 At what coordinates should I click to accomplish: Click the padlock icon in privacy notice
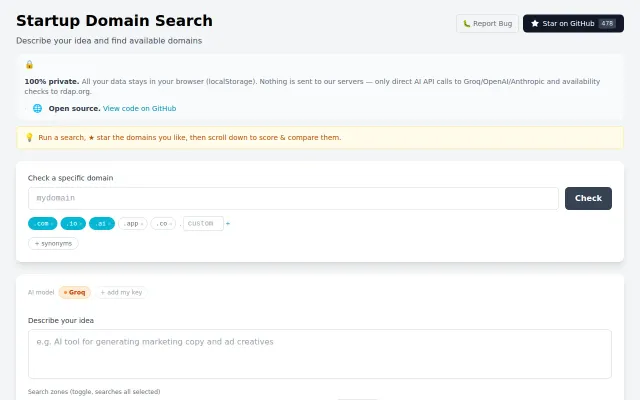(x=29, y=64)
